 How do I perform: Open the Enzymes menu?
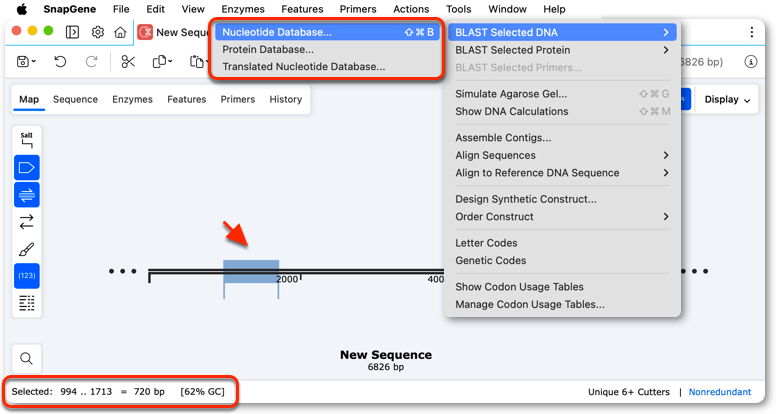click(x=243, y=9)
